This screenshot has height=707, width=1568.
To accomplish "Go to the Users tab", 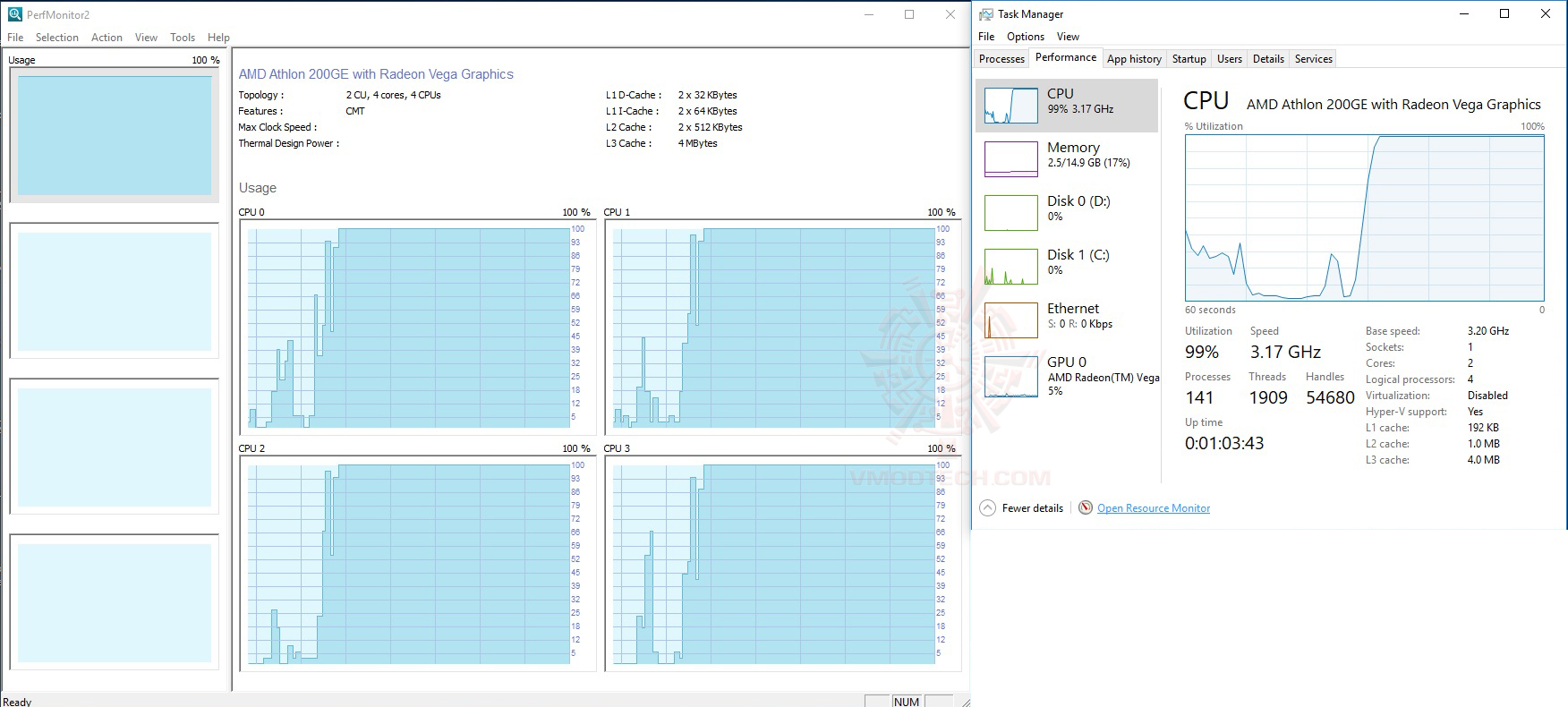I will 1229,59.
